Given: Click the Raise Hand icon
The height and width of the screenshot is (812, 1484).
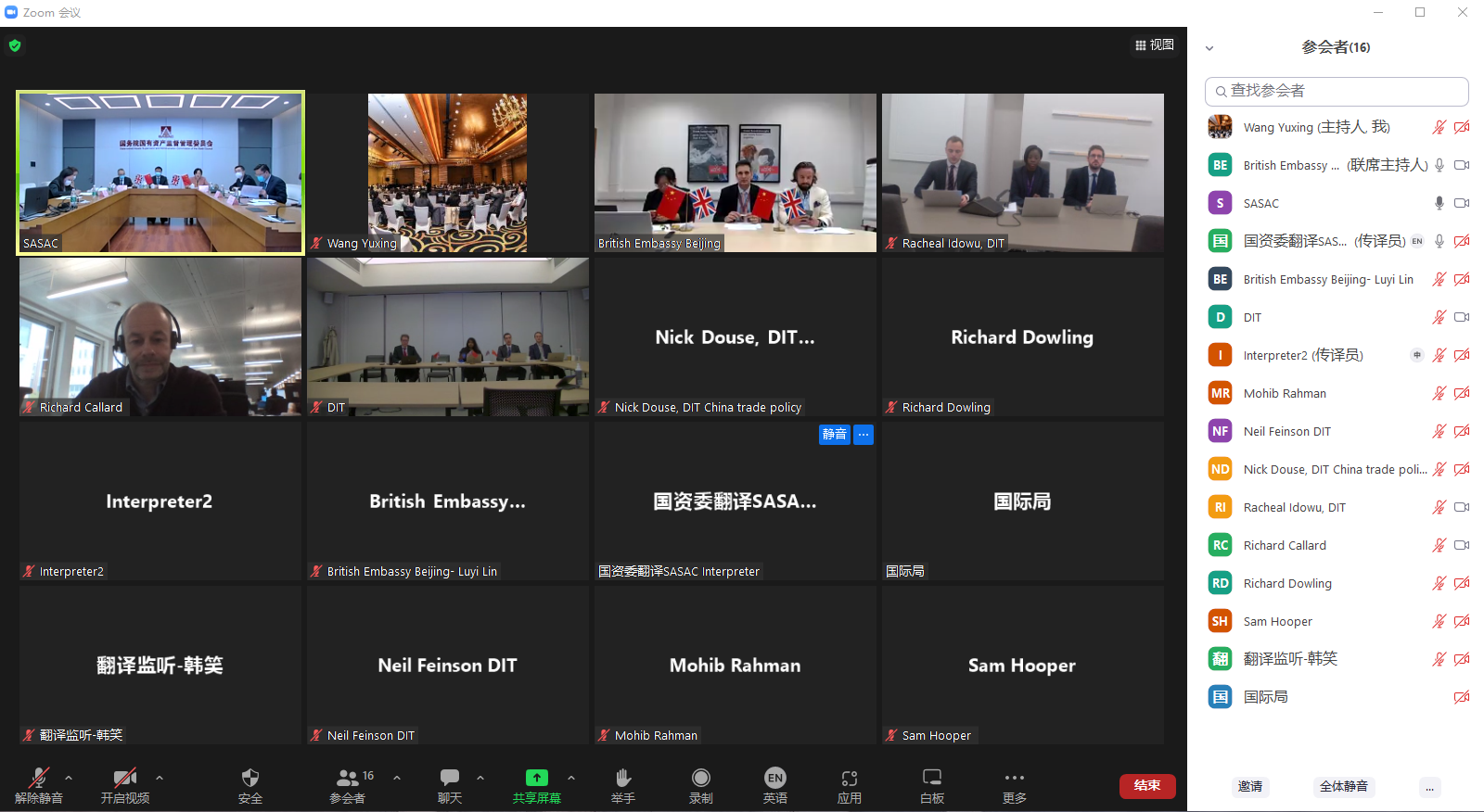Looking at the screenshot, I should [x=623, y=779].
